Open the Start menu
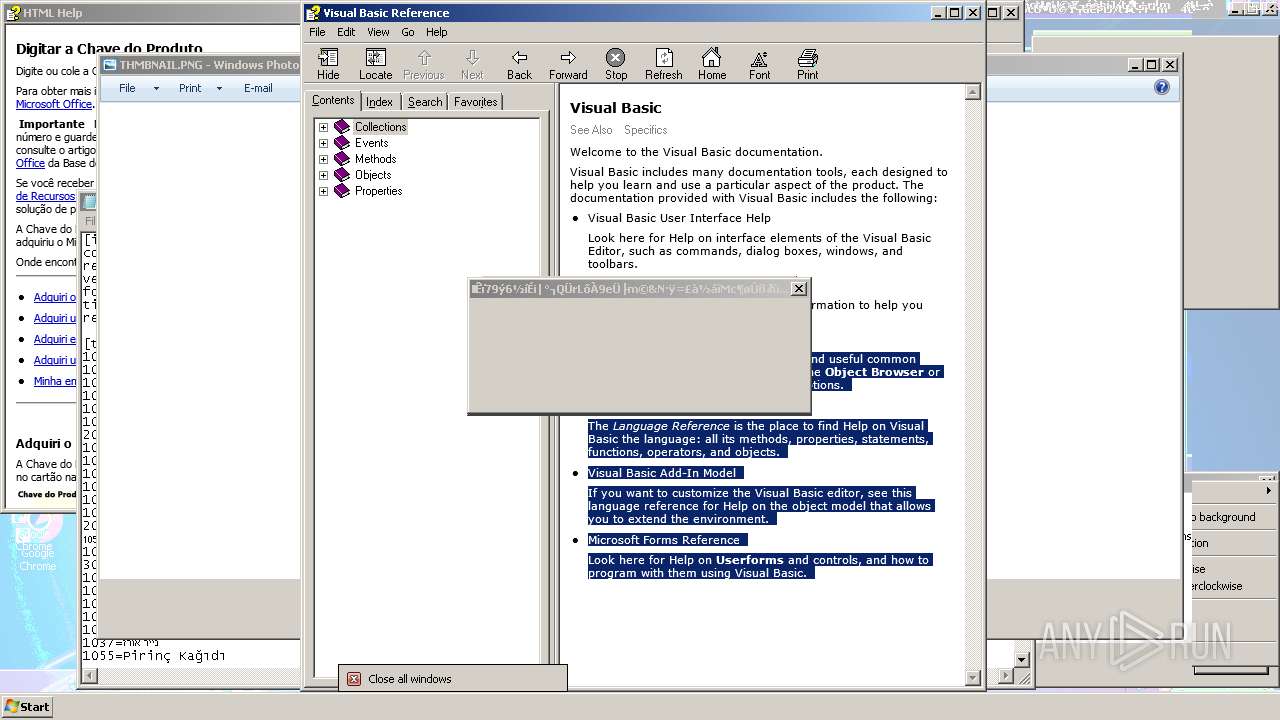Screen dimensions: 1280x720 pyautogui.click(x=27, y=706)
